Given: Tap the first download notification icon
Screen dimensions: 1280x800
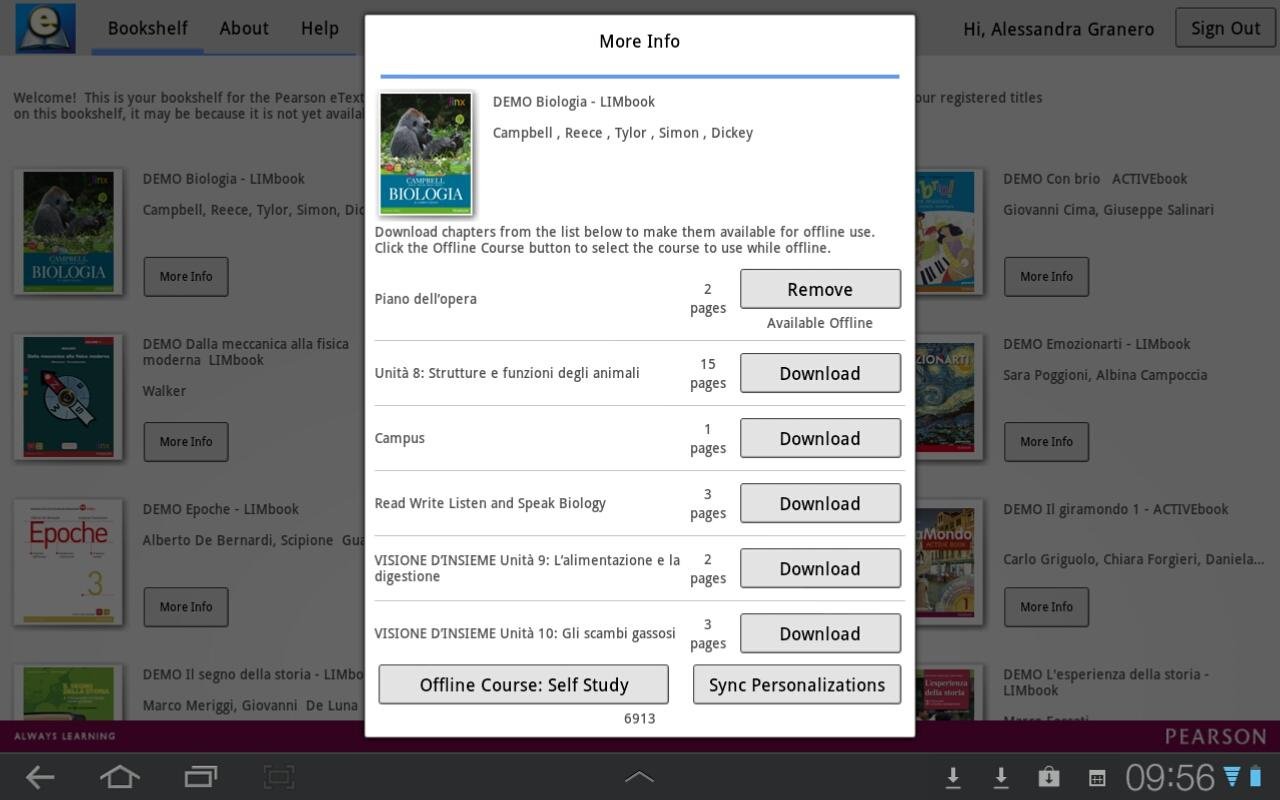Looking at the screenshot, I should point(953,777).
